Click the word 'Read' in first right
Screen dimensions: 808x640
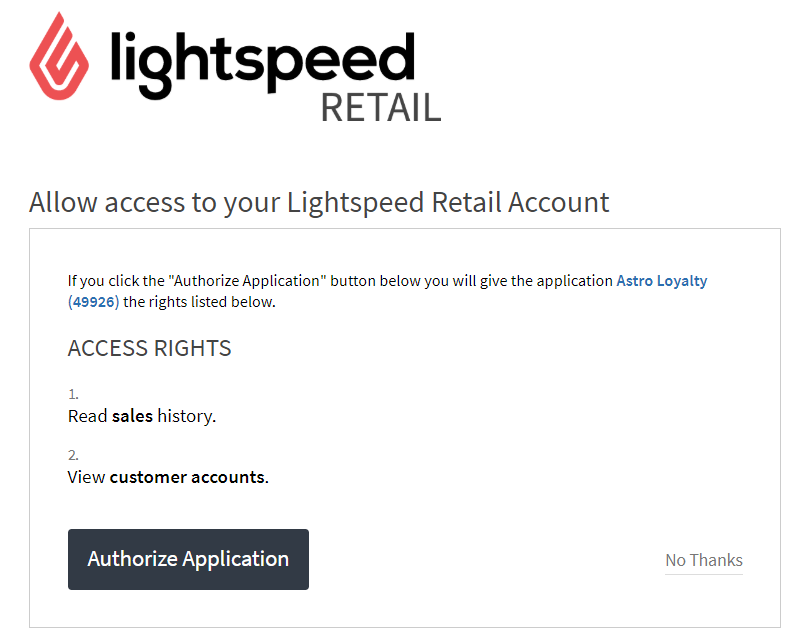point(88,416)
